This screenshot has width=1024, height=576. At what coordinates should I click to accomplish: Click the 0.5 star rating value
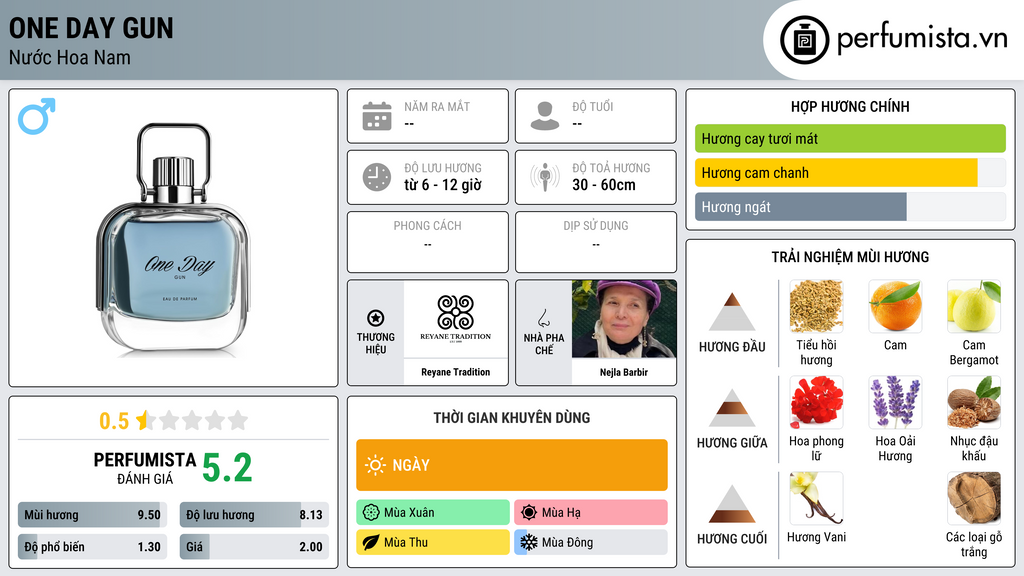(114, 421)
